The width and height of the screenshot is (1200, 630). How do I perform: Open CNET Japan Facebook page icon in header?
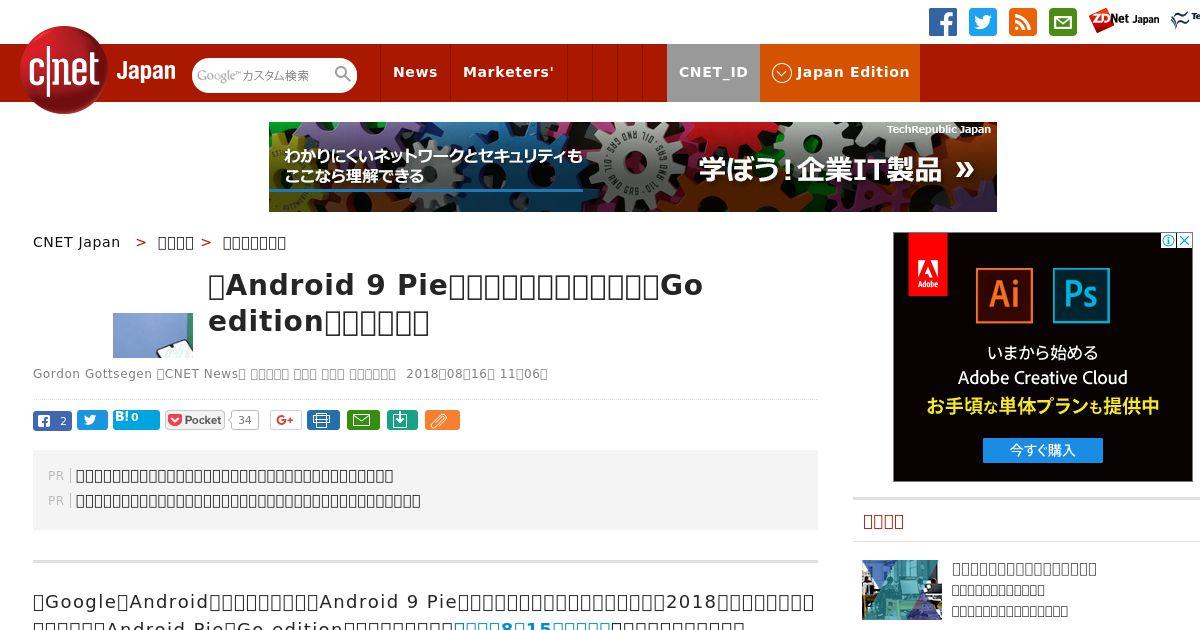[x=943, y=22]
